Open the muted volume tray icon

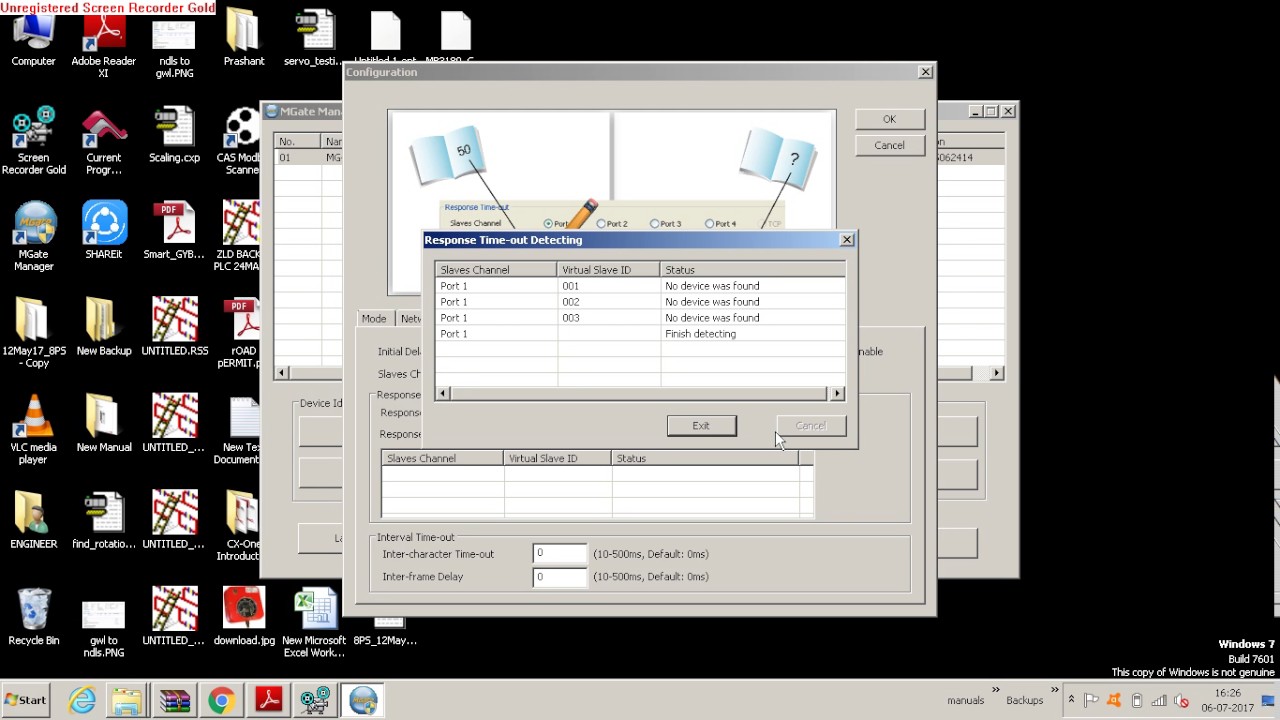[x=1181, y=700]
